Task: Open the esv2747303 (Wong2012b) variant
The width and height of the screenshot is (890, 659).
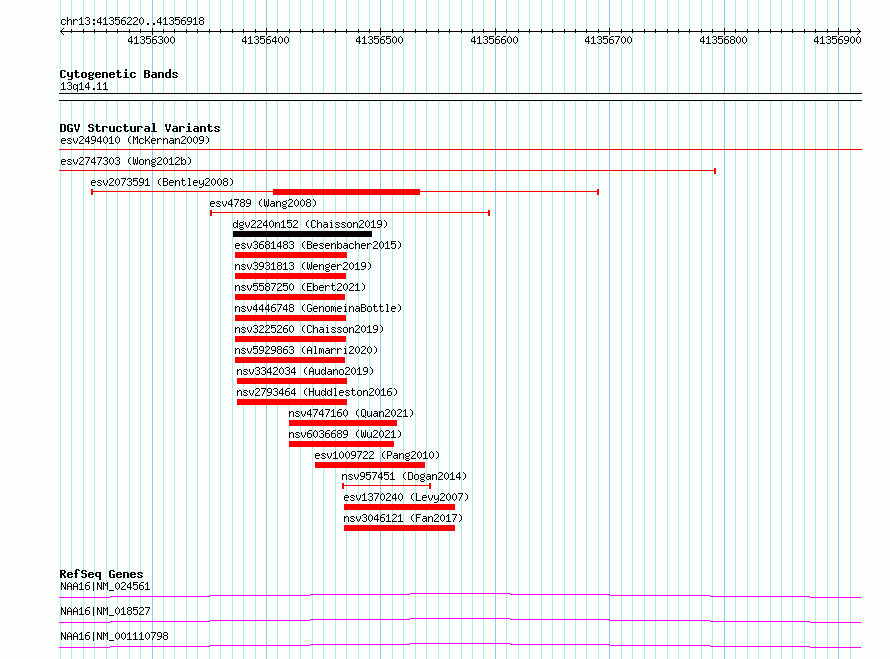Action: tap(126, 161)
